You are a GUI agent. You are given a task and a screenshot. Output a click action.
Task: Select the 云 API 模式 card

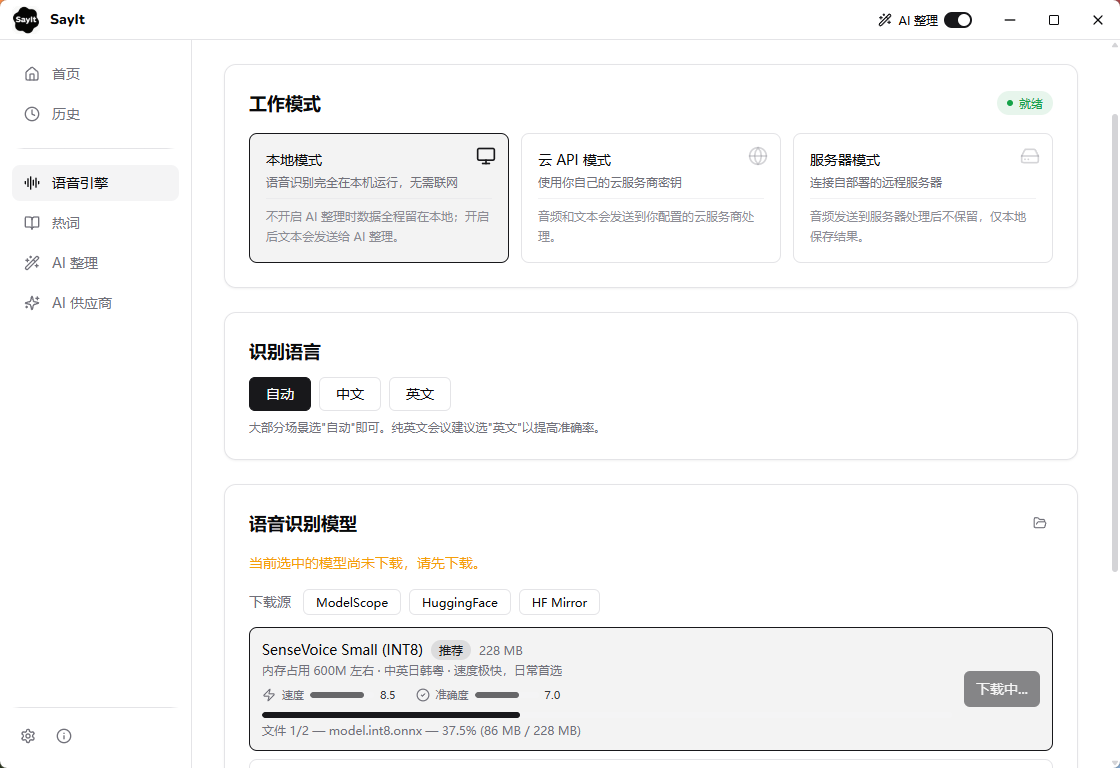click(651, 198)
